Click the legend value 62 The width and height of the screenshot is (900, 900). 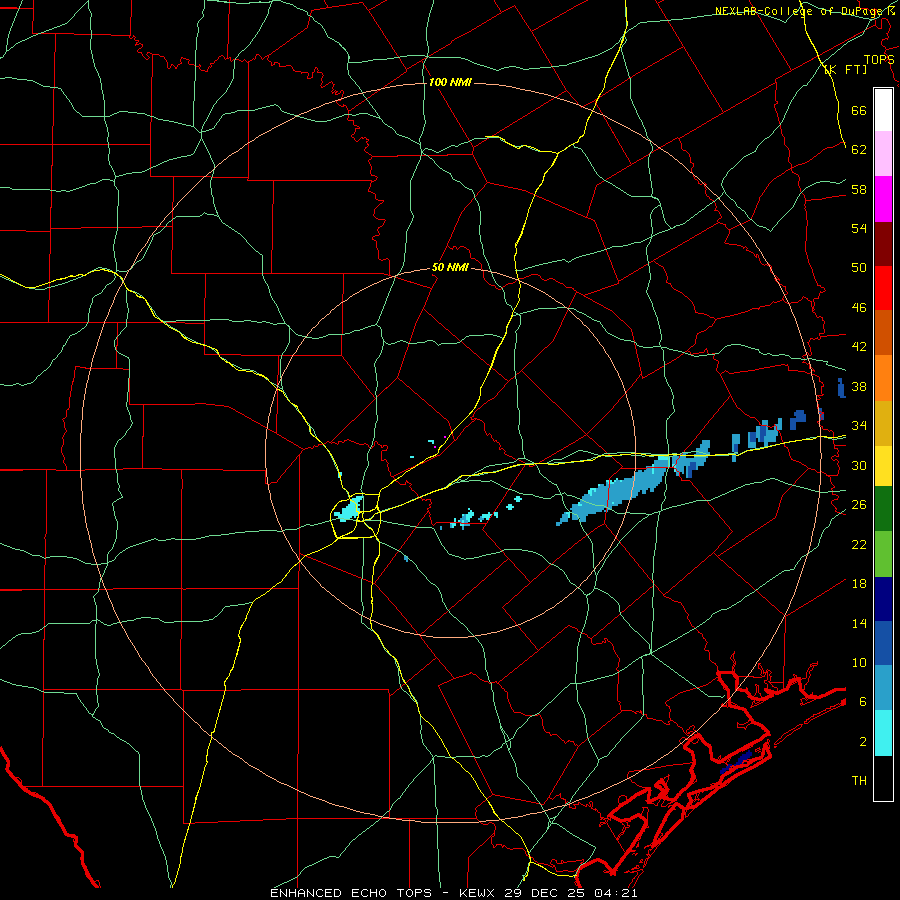click(x=859, y=150)
